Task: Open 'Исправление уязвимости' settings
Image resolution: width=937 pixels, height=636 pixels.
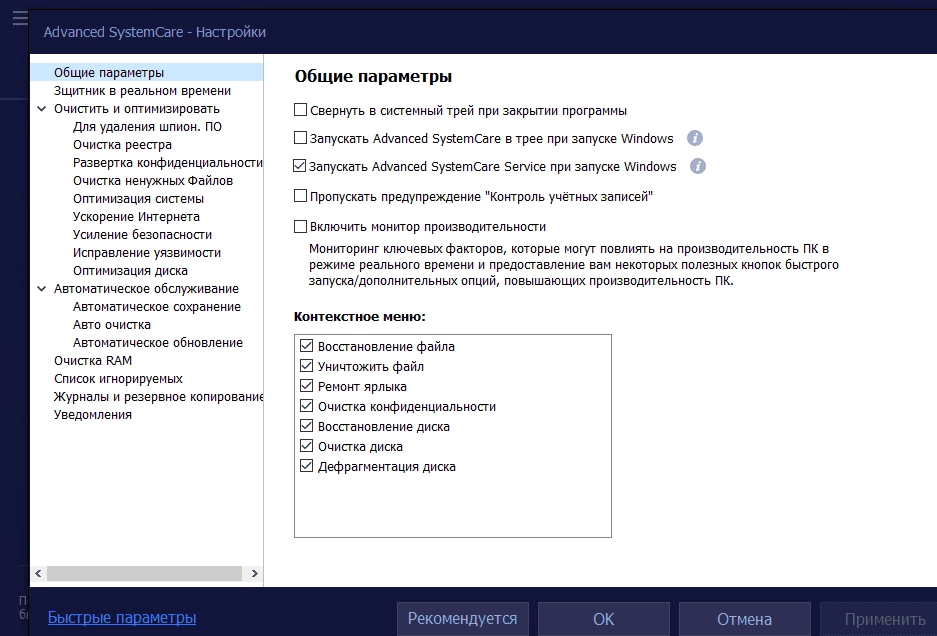Action: 146,252
